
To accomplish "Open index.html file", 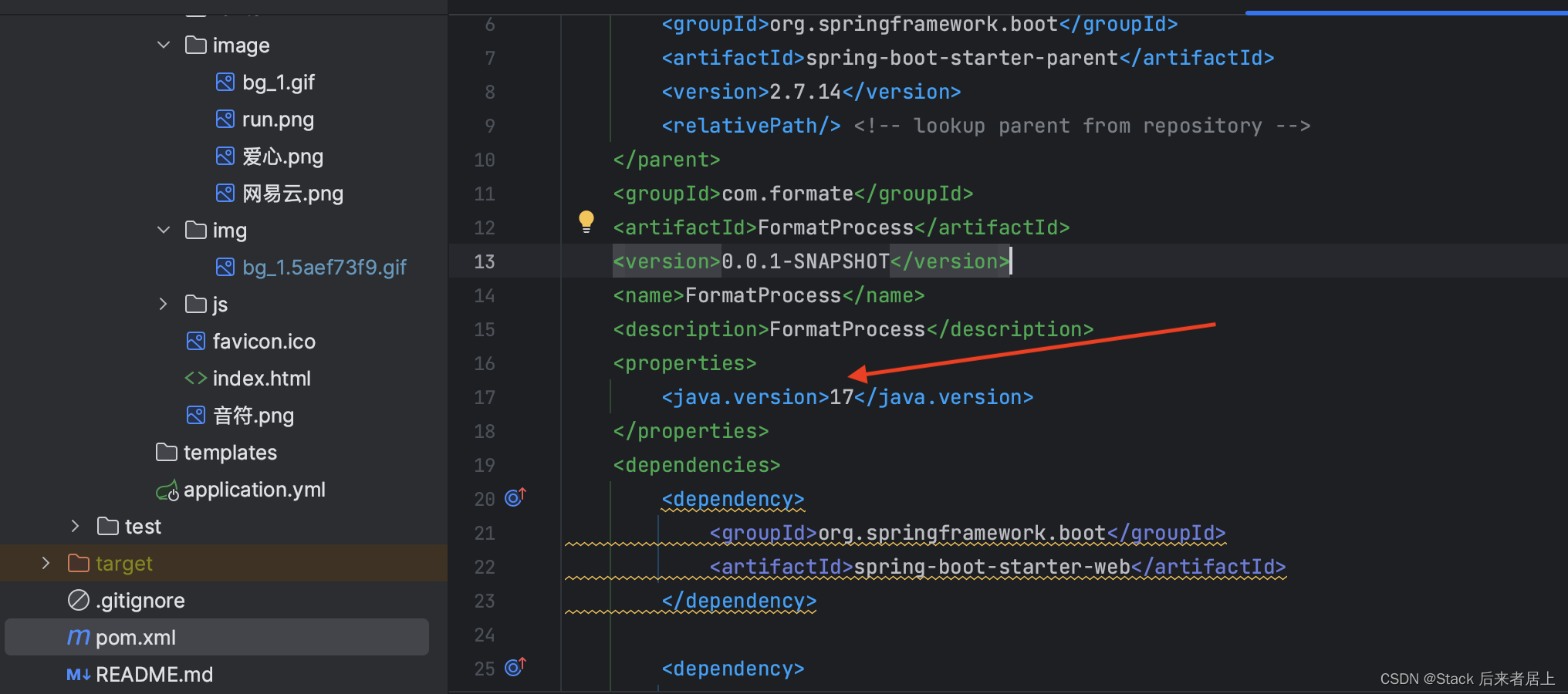I will coord(262,379).
